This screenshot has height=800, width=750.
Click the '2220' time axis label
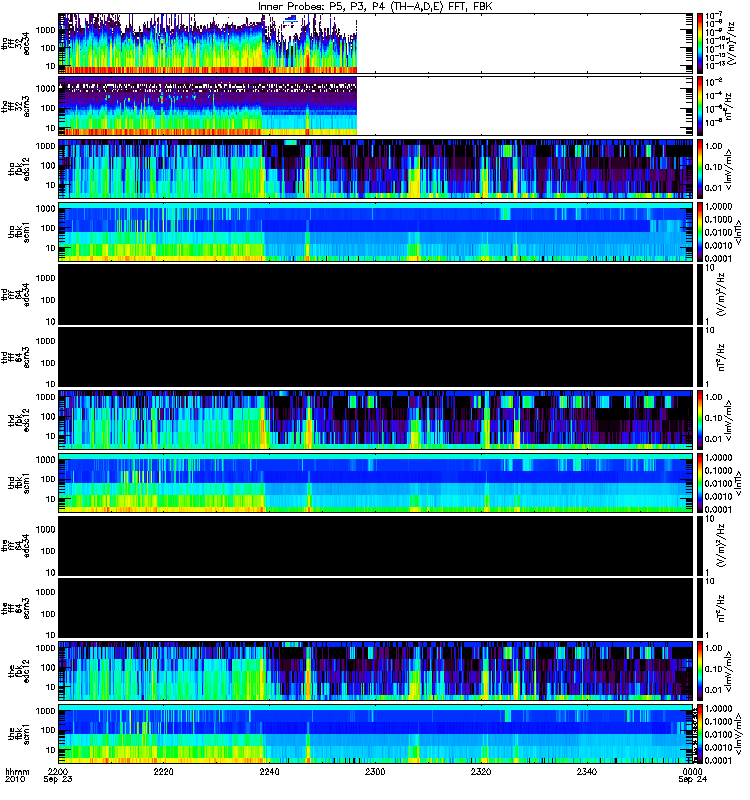(164, 772)
